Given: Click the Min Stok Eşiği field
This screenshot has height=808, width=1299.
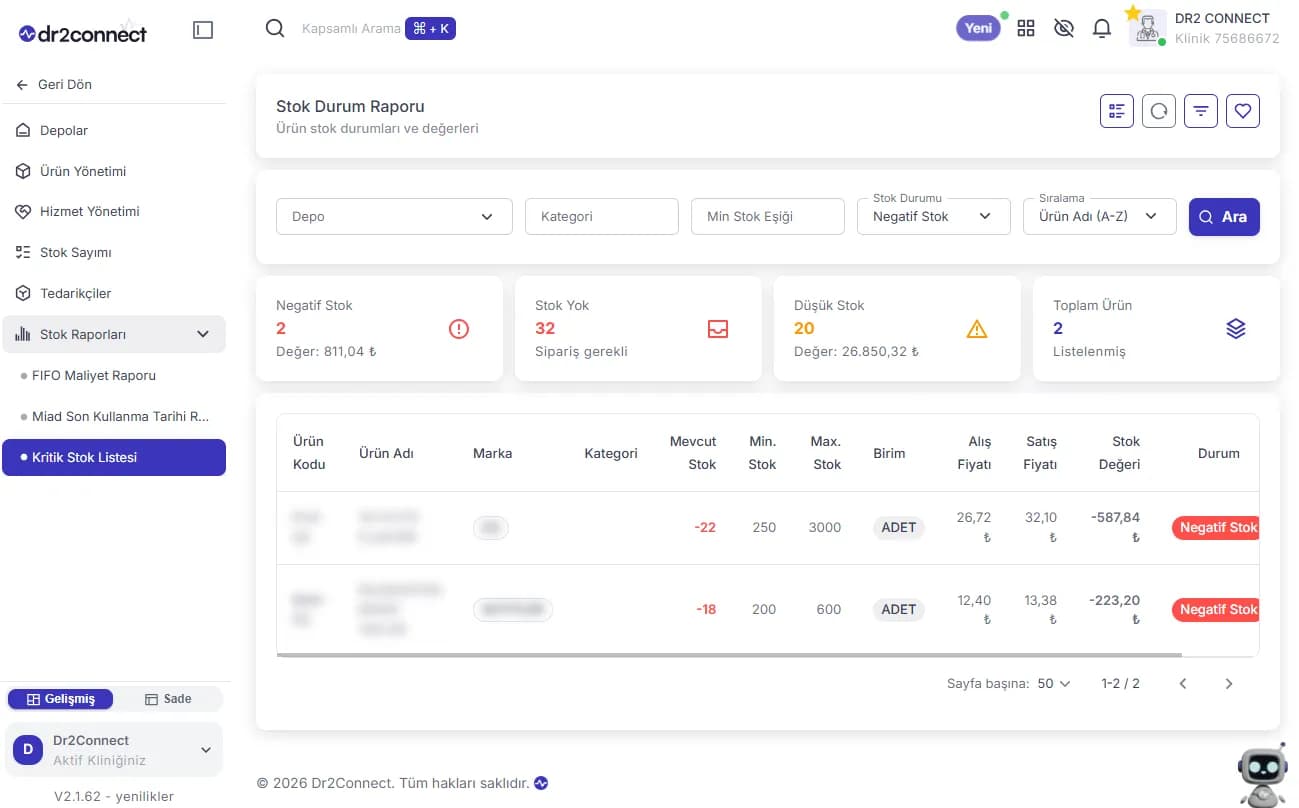Looking at the screenshot, I should pos(768,216).
